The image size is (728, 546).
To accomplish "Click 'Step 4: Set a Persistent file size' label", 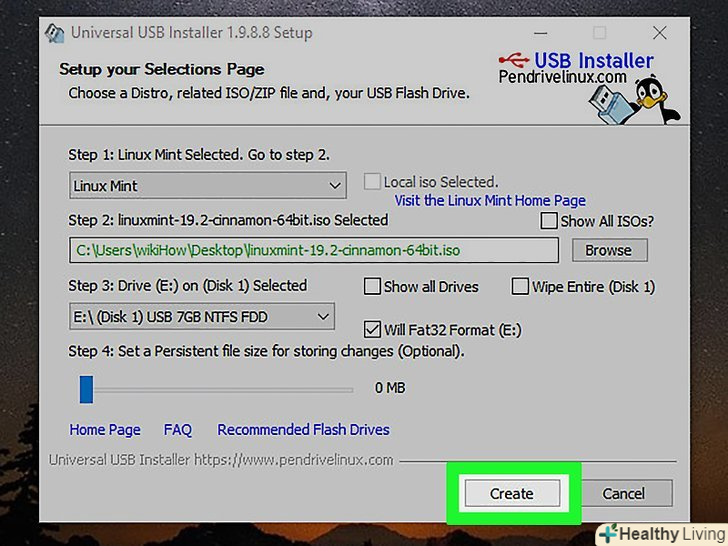I will click(266, 351).
